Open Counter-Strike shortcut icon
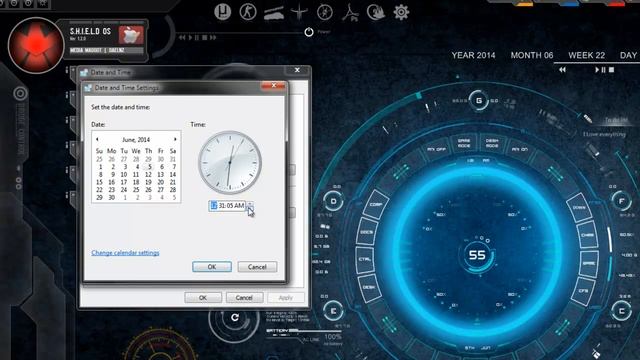The image size is (640, 360). [x=248, y=12]
